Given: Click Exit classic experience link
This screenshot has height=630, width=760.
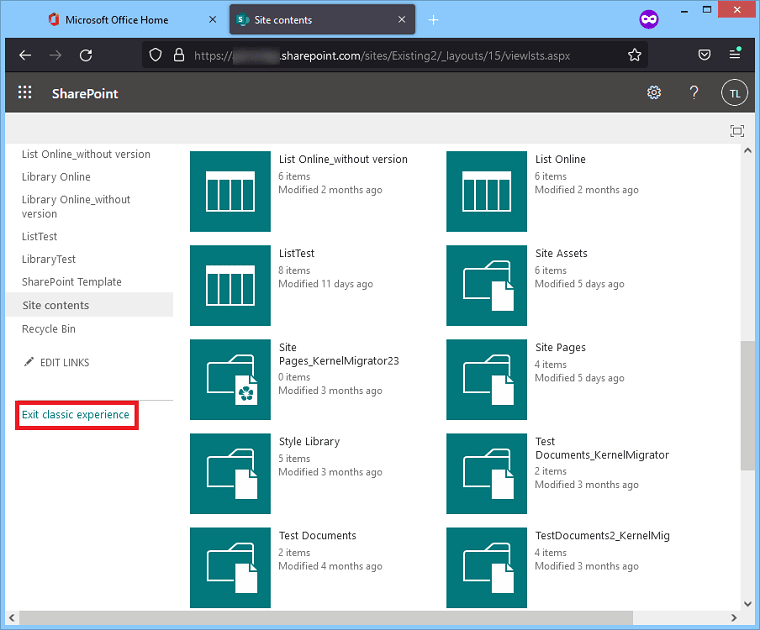Looking at the screenshot, I should [x=76, y=414].
